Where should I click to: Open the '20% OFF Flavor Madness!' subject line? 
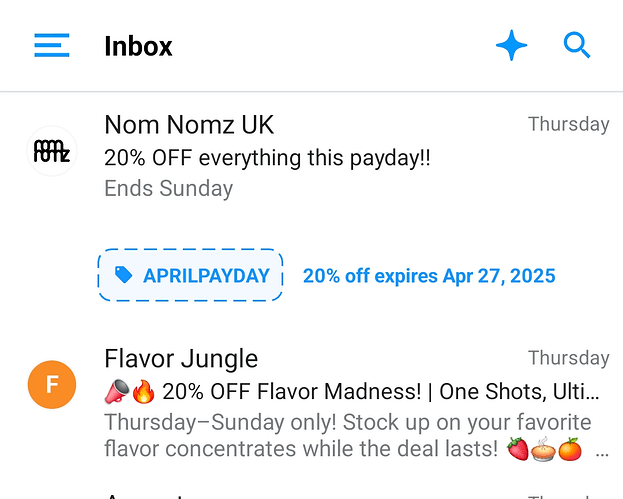click(292, 392)
